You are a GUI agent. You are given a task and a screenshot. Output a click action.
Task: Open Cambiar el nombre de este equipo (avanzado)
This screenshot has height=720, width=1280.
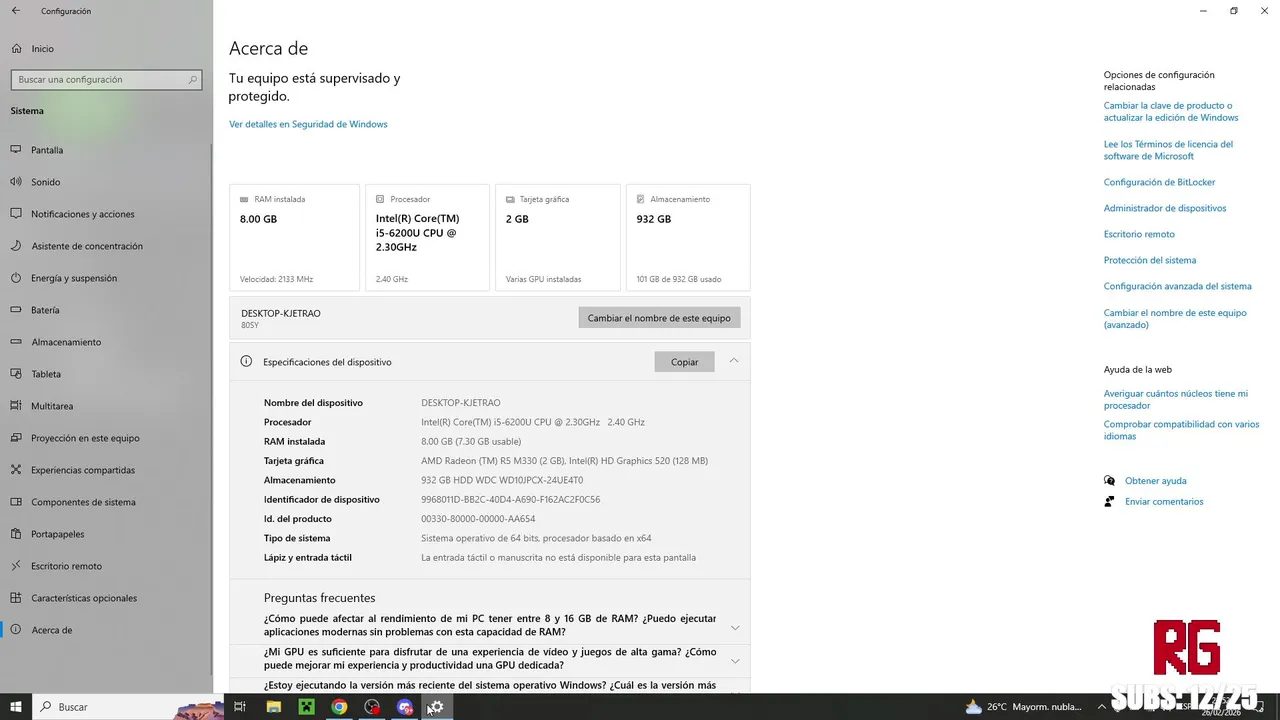[1175, 319]
